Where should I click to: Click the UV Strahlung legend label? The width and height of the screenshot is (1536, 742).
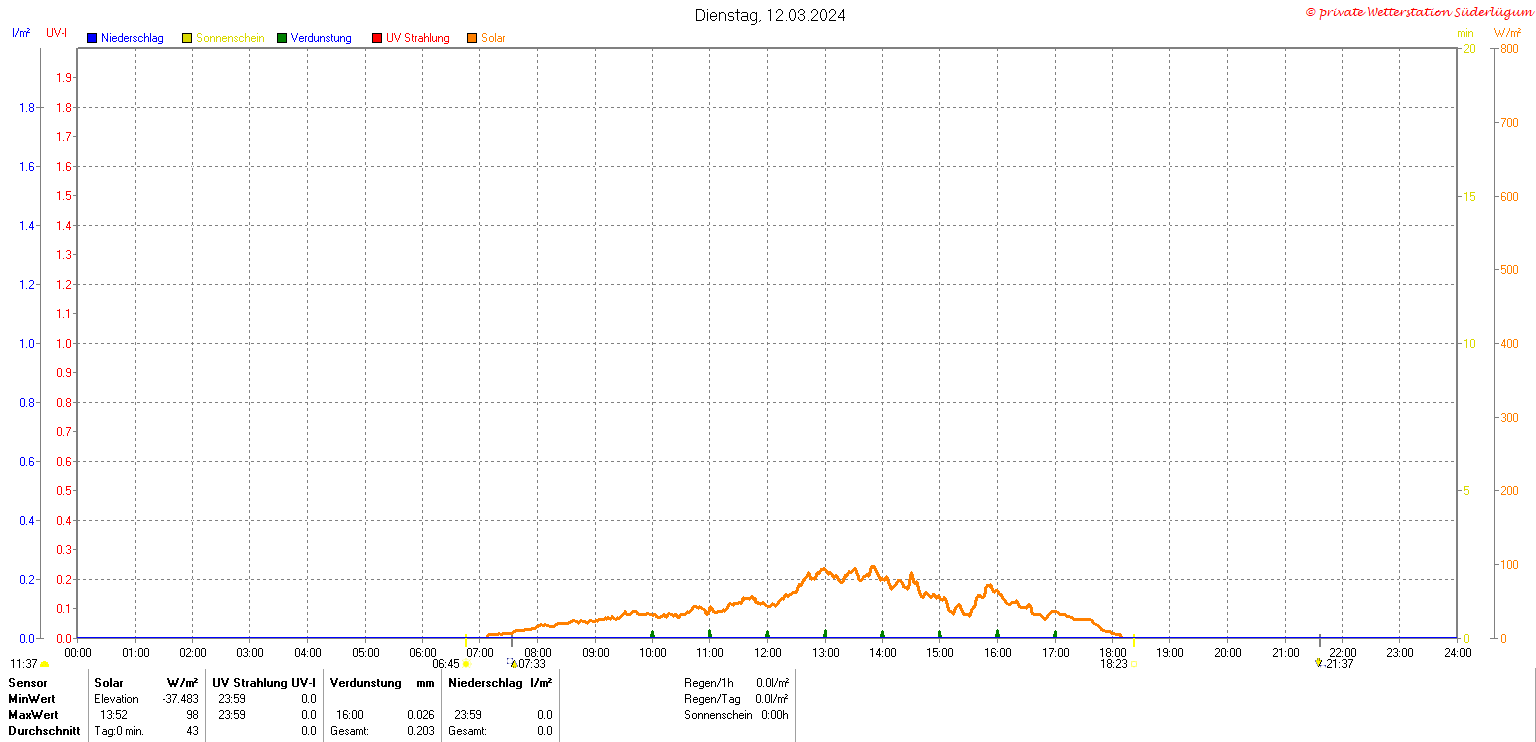point(418,39)
